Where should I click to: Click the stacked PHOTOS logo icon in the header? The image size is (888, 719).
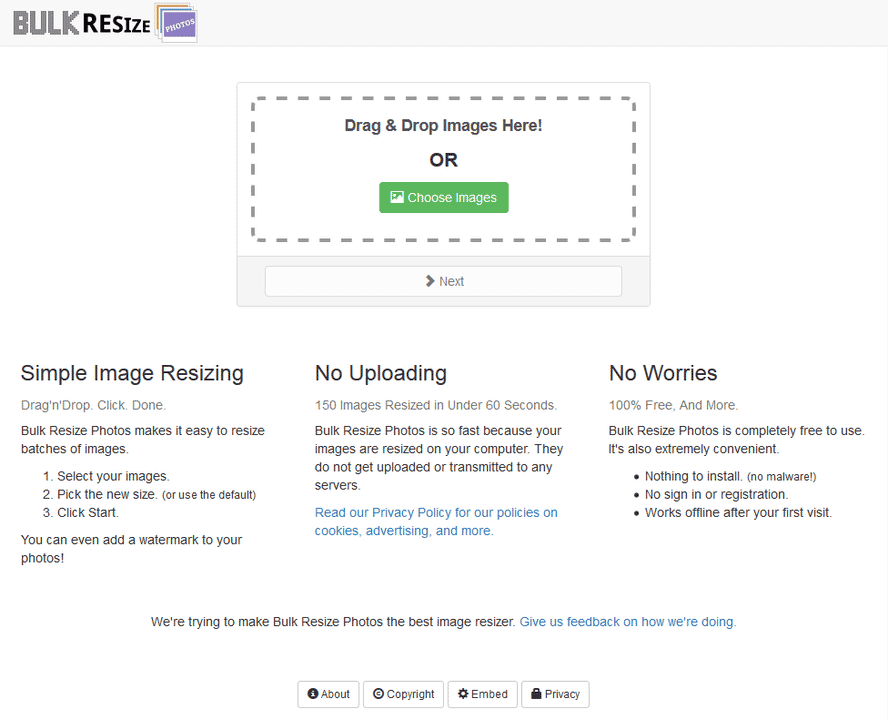pyautogui.click(x=174, y=21)
